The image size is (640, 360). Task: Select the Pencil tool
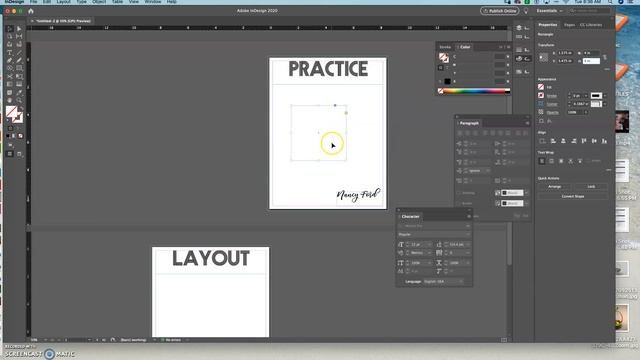[19, 60]
